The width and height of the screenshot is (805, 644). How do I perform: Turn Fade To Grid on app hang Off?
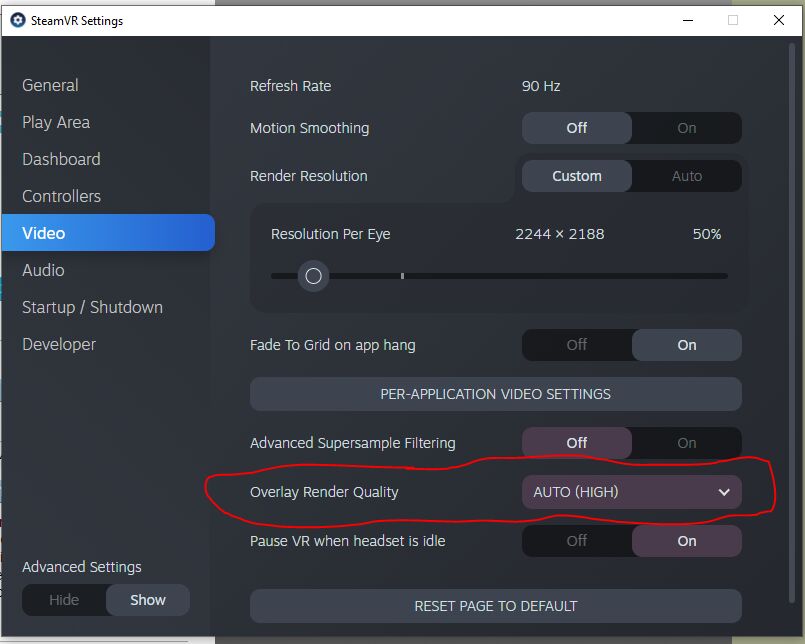[x=577, y=345]
